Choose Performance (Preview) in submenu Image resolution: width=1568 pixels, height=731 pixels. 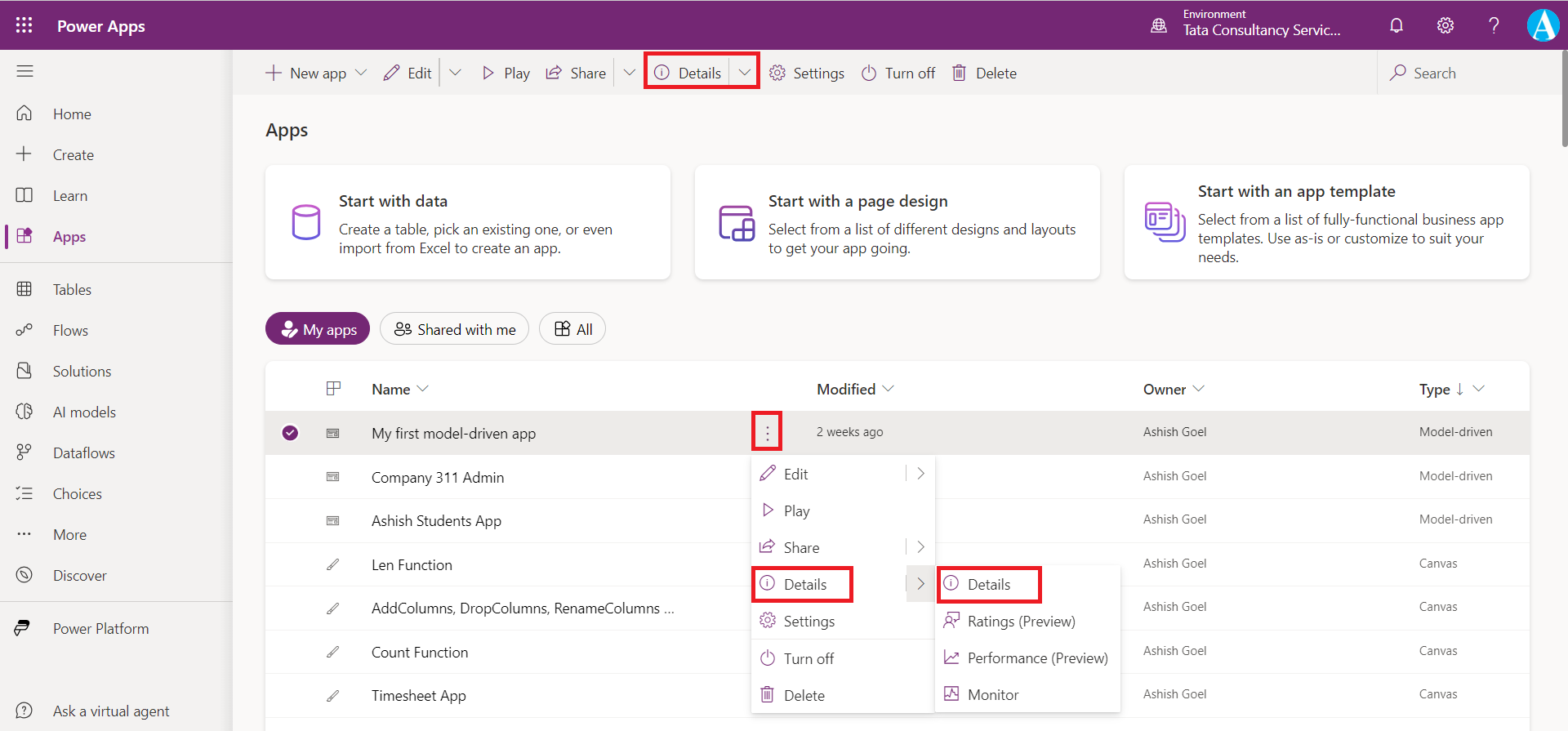tap(1036, 658)
